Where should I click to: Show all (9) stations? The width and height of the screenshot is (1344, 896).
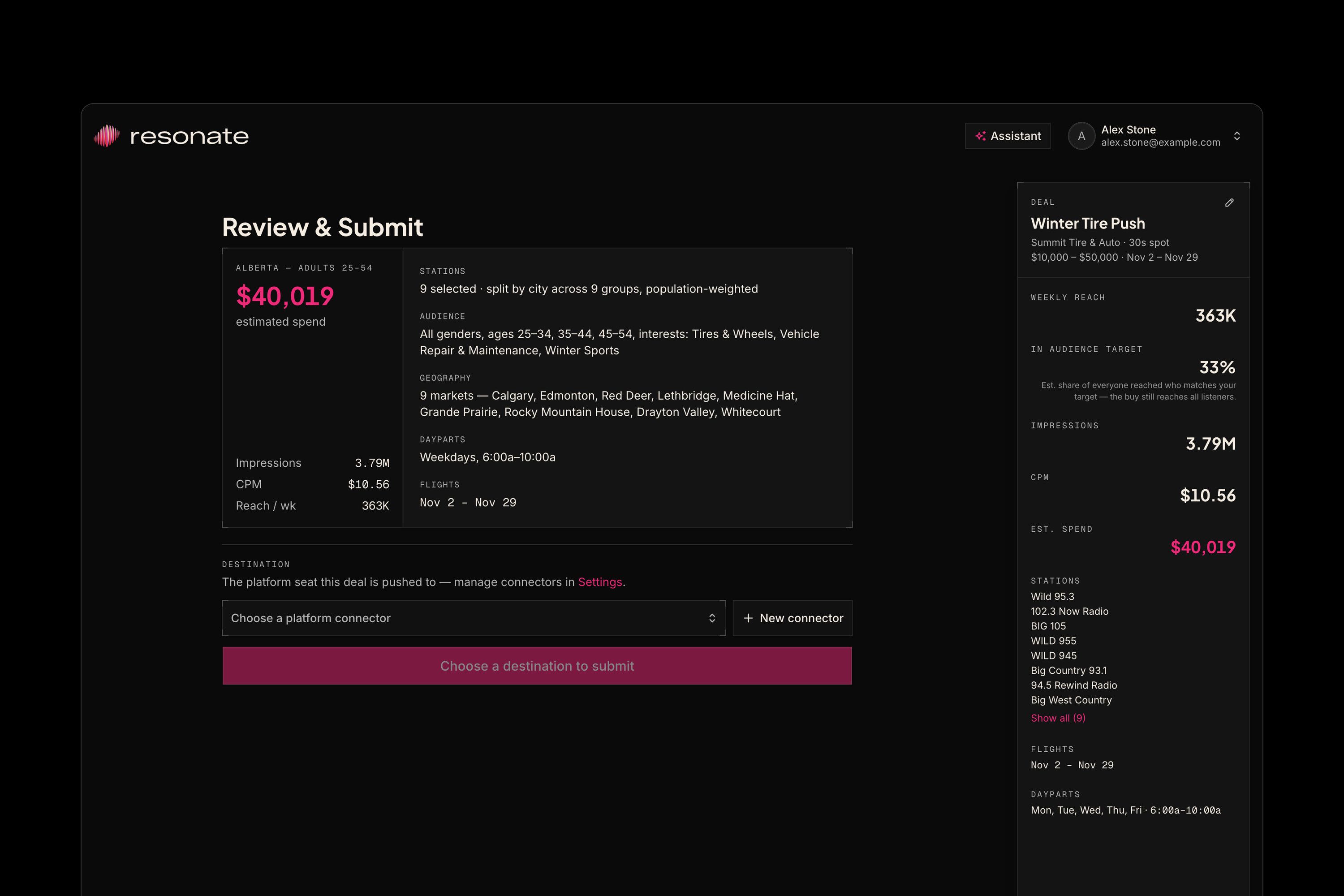(1058, 718)
